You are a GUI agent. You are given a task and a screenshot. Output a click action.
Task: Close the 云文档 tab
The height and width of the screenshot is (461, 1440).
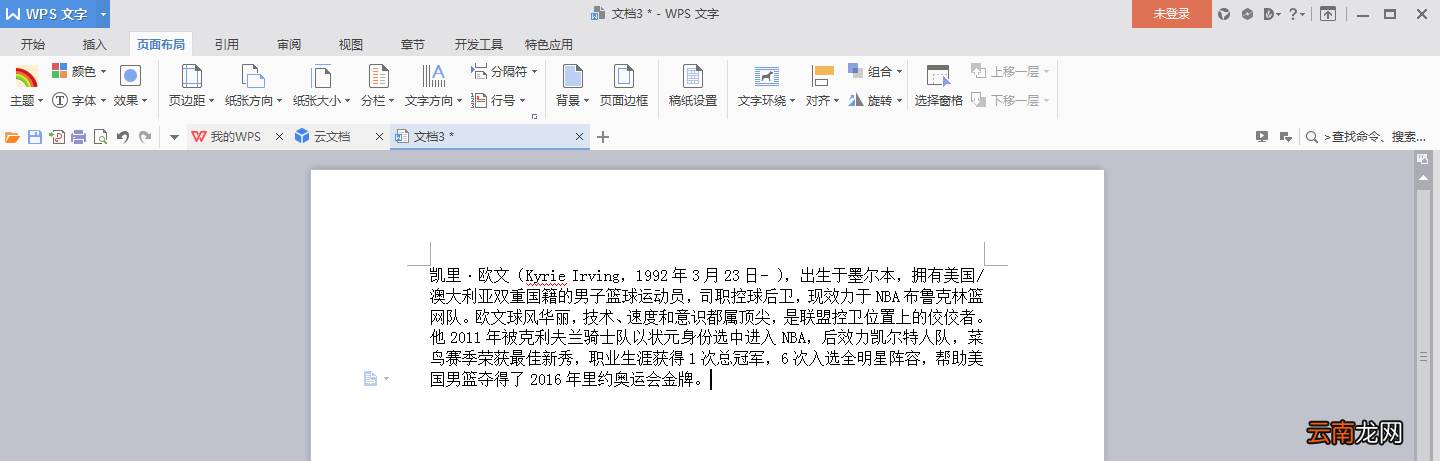[379, 137]
